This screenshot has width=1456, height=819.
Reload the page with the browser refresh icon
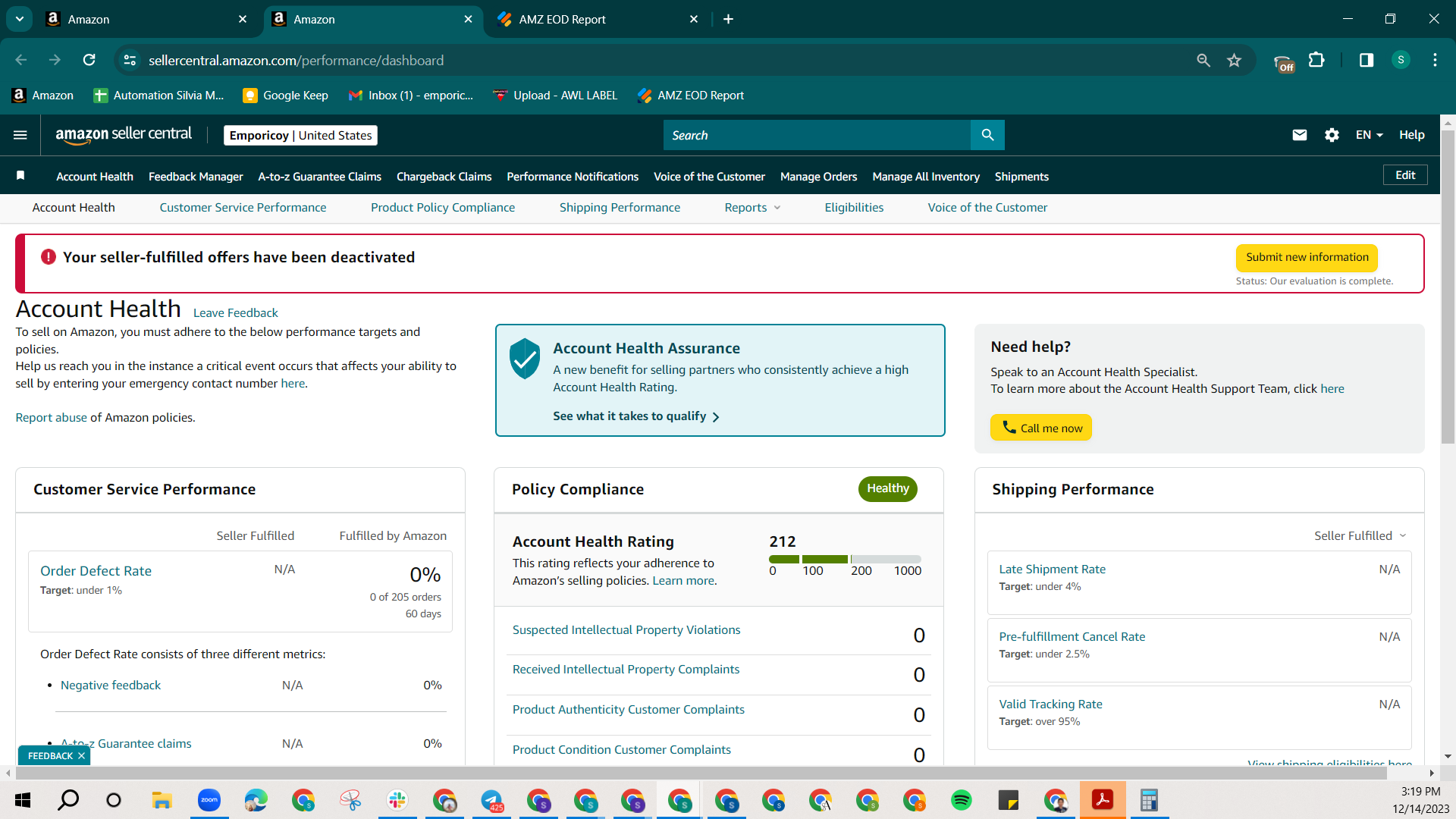(89, 60)
